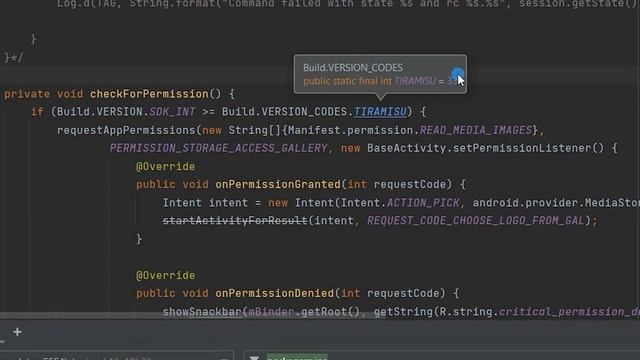Click the READ_MEDIA_IMAGES permission constant
The height and width of the screenshot is (360, 640).
coord(476,130)
